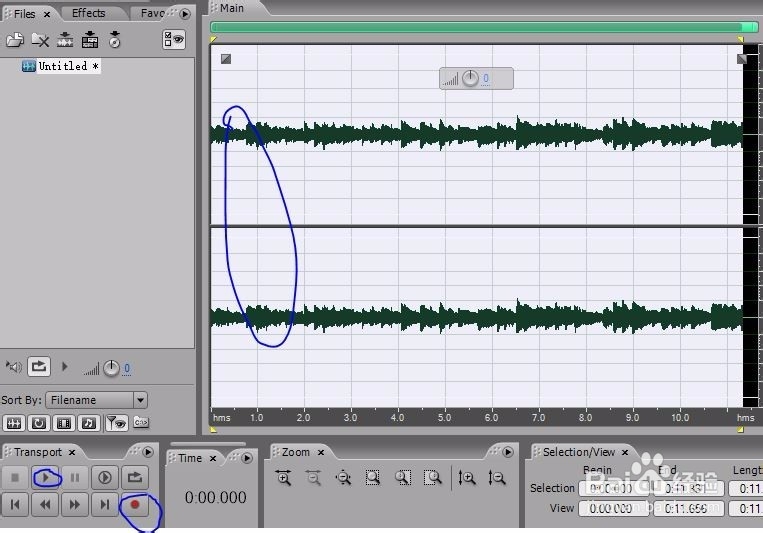Image resolution: width=763 pixels, height=533 pixels.
Task: Select the Untitled file in list
Action: [x=61, y=66]
